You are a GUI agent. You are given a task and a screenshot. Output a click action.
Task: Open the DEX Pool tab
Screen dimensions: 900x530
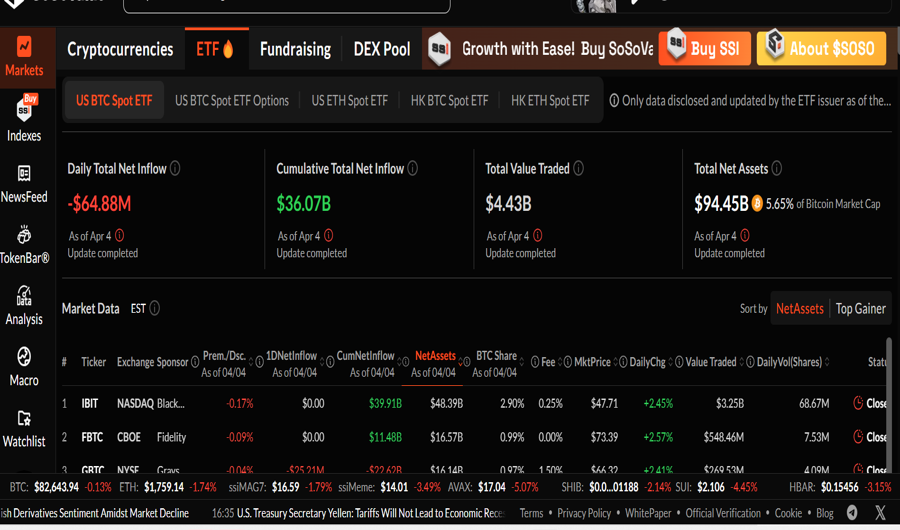(382, 49)
